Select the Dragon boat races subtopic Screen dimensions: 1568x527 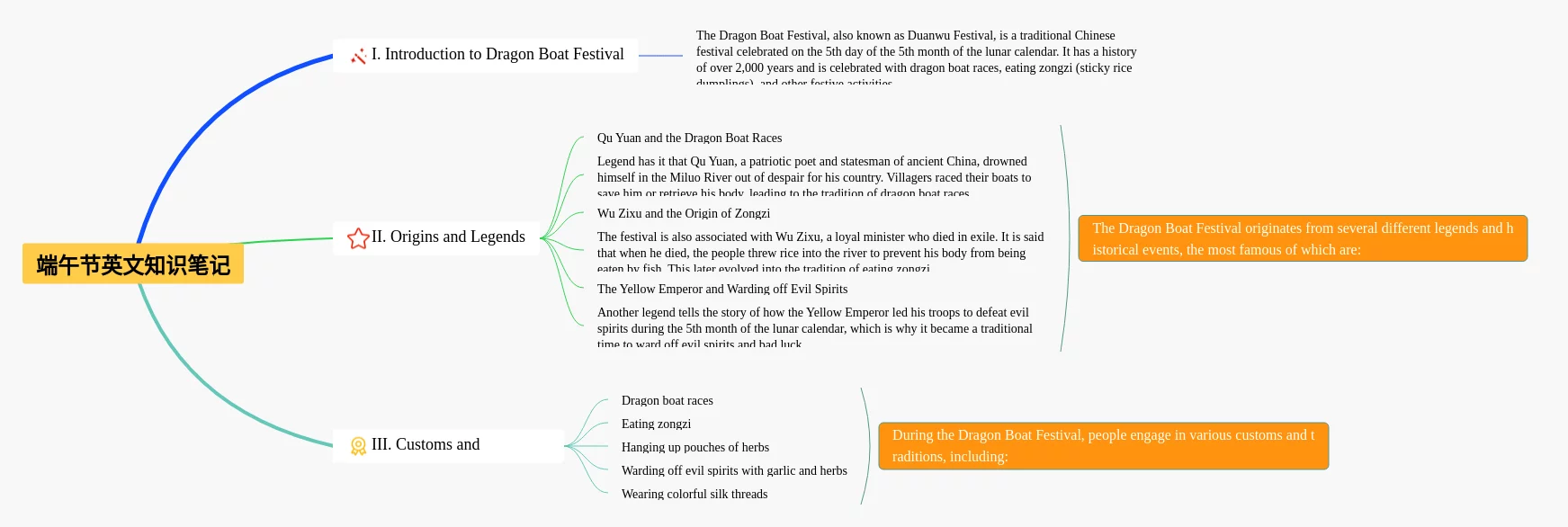(x=668, y=400)
